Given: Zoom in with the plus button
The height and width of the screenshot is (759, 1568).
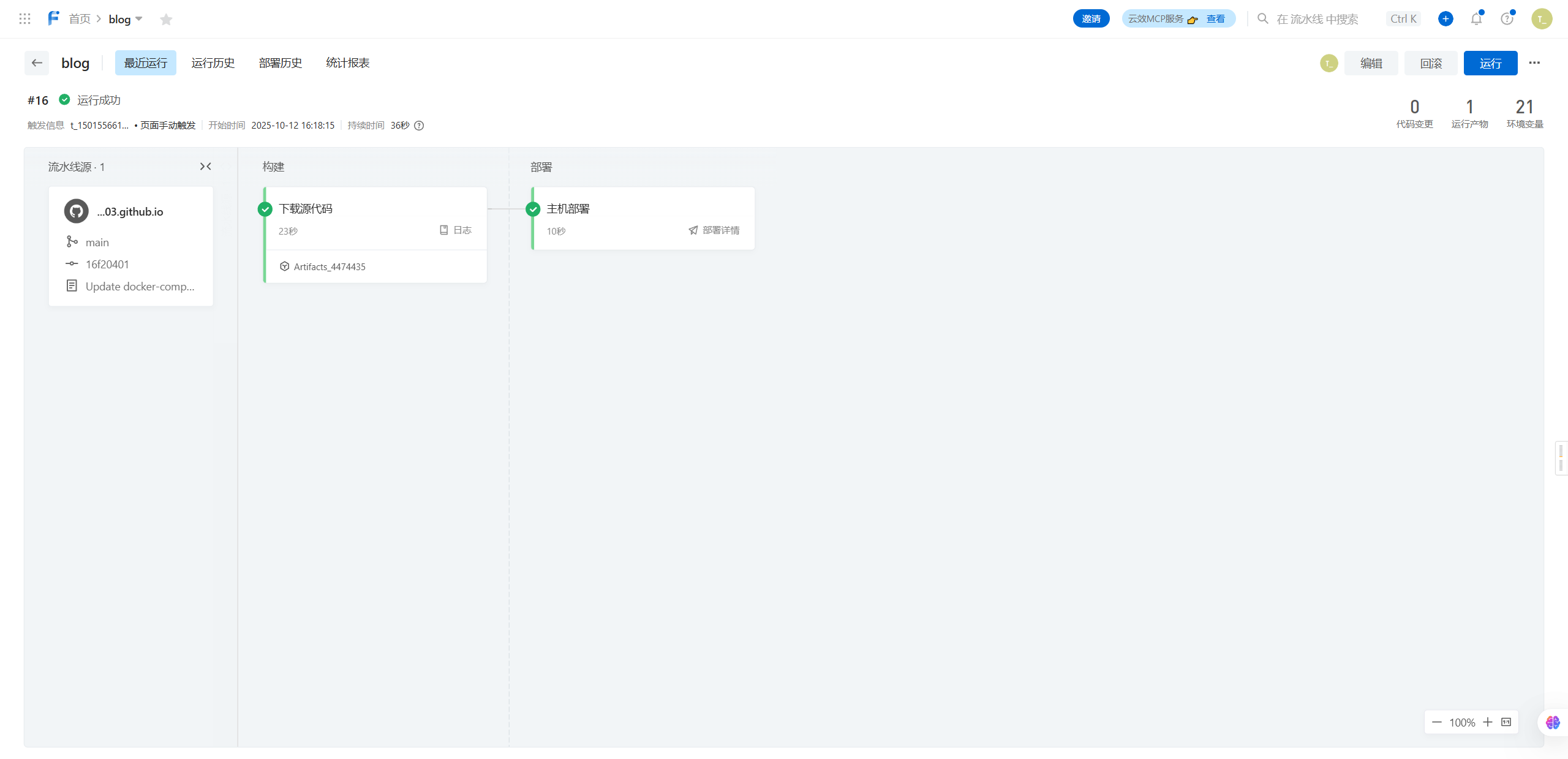Looking at the screenshot, I should (1488, 722).
